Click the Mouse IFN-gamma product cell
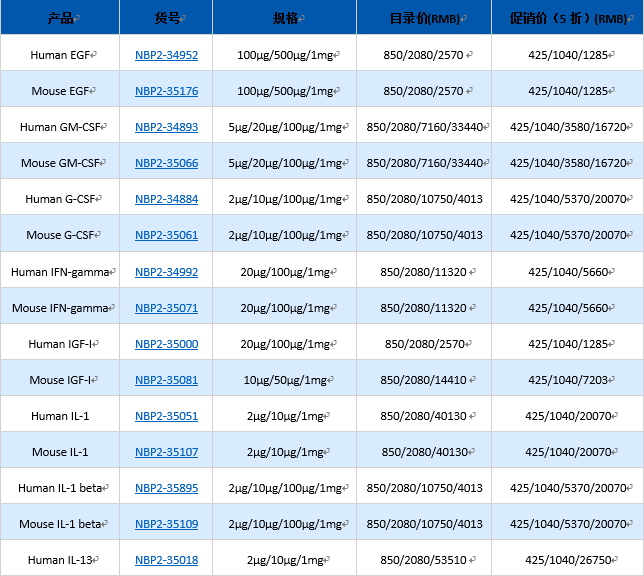Image resolution: width=644 pixels, height=576 pixels. 60,308
